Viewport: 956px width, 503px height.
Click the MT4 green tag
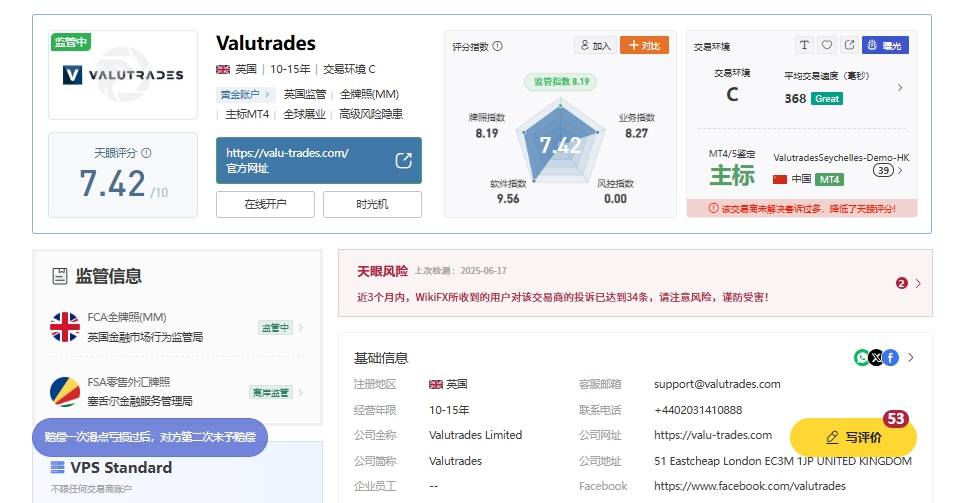pyautogui.click(x=829, y=179)
